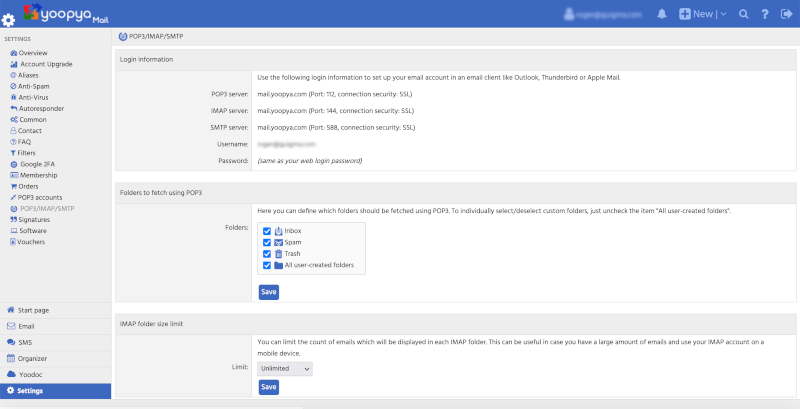This screenshot has height=409, width=800.
Task: Toggle the Spam folder checkbox
Action: (x=267, y=242)
